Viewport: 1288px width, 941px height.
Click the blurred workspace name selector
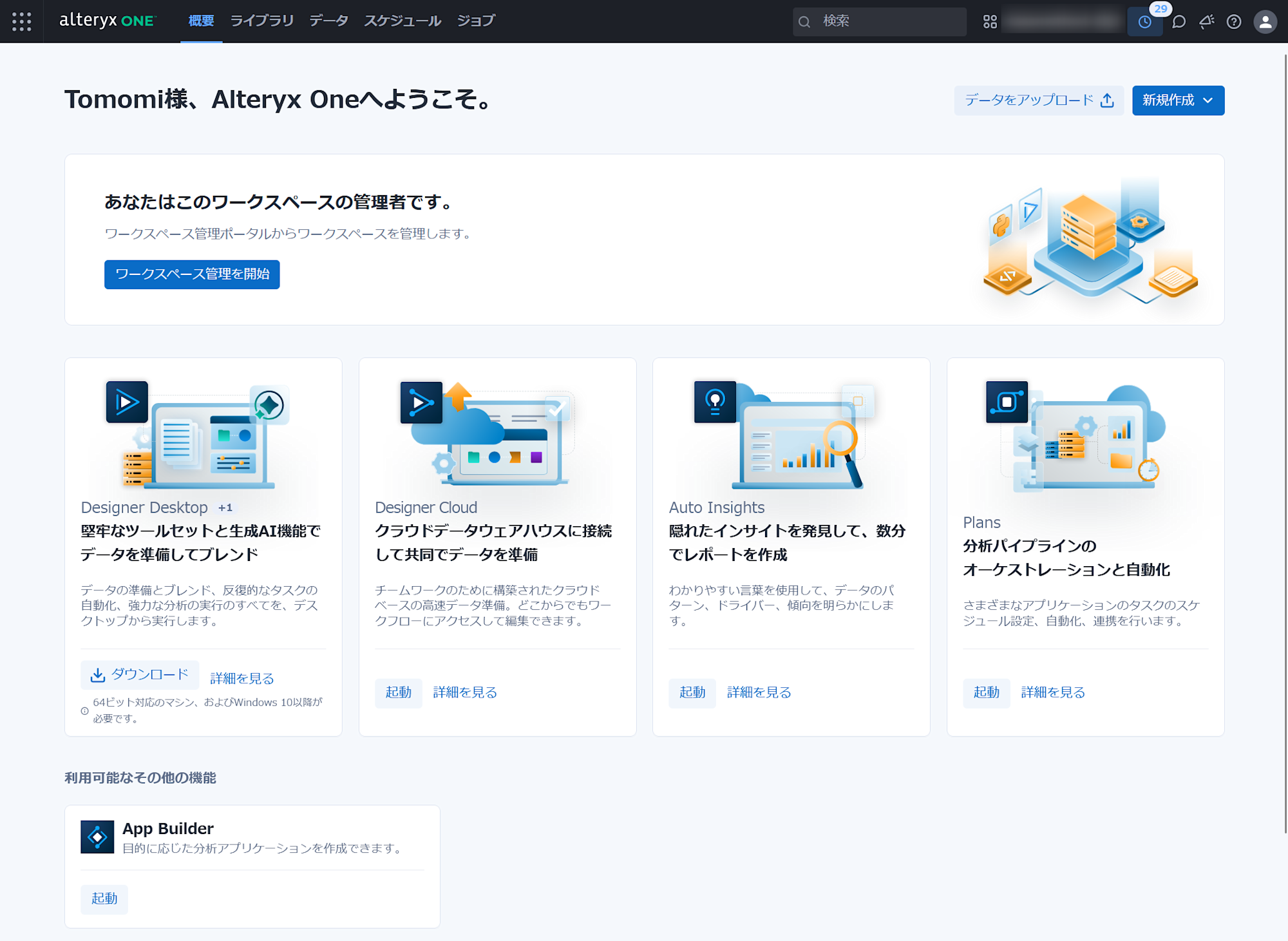coord(1064,22)
